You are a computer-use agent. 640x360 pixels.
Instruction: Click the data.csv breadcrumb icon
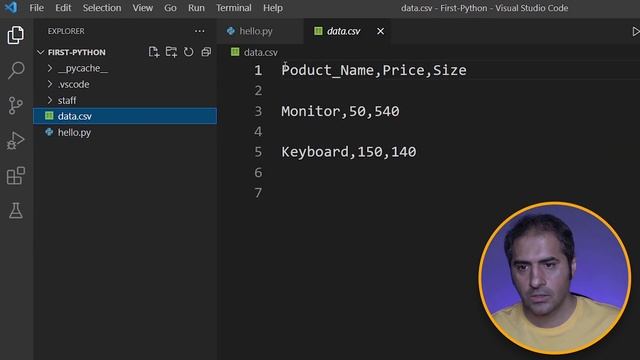(235, 52)
